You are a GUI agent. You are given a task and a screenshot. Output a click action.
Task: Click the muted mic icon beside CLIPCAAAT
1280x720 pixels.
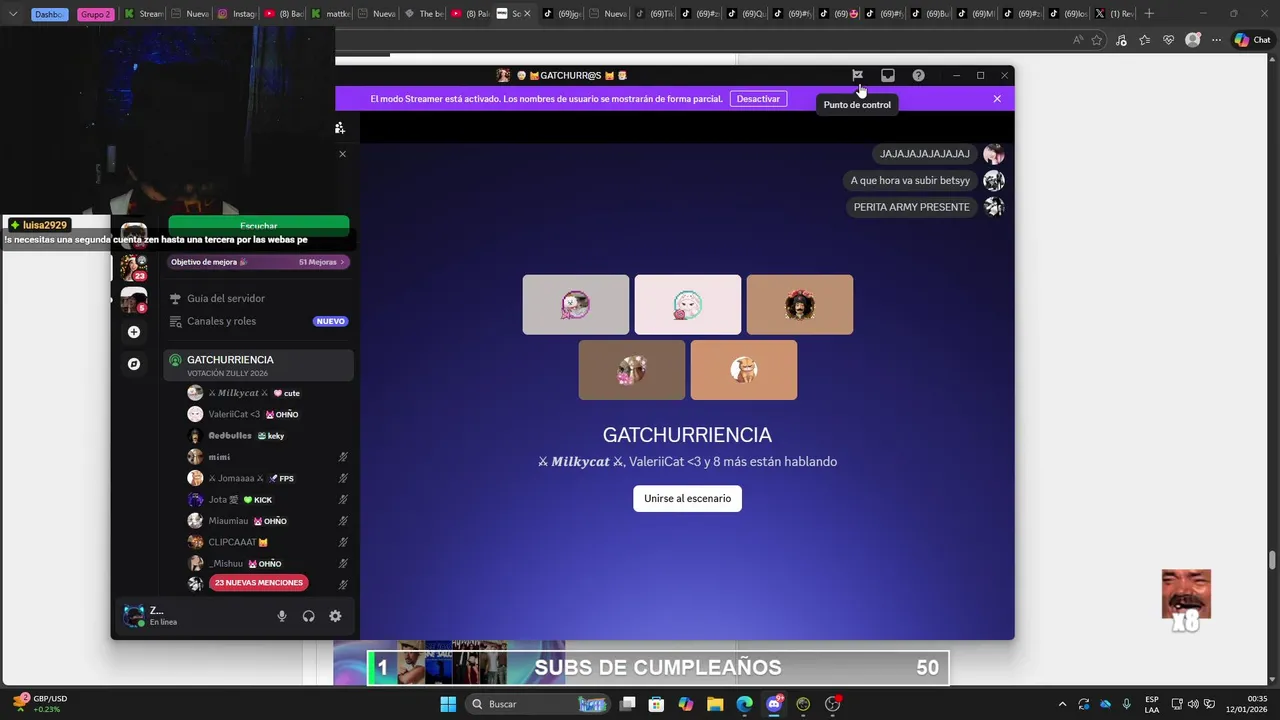(343, 542)
